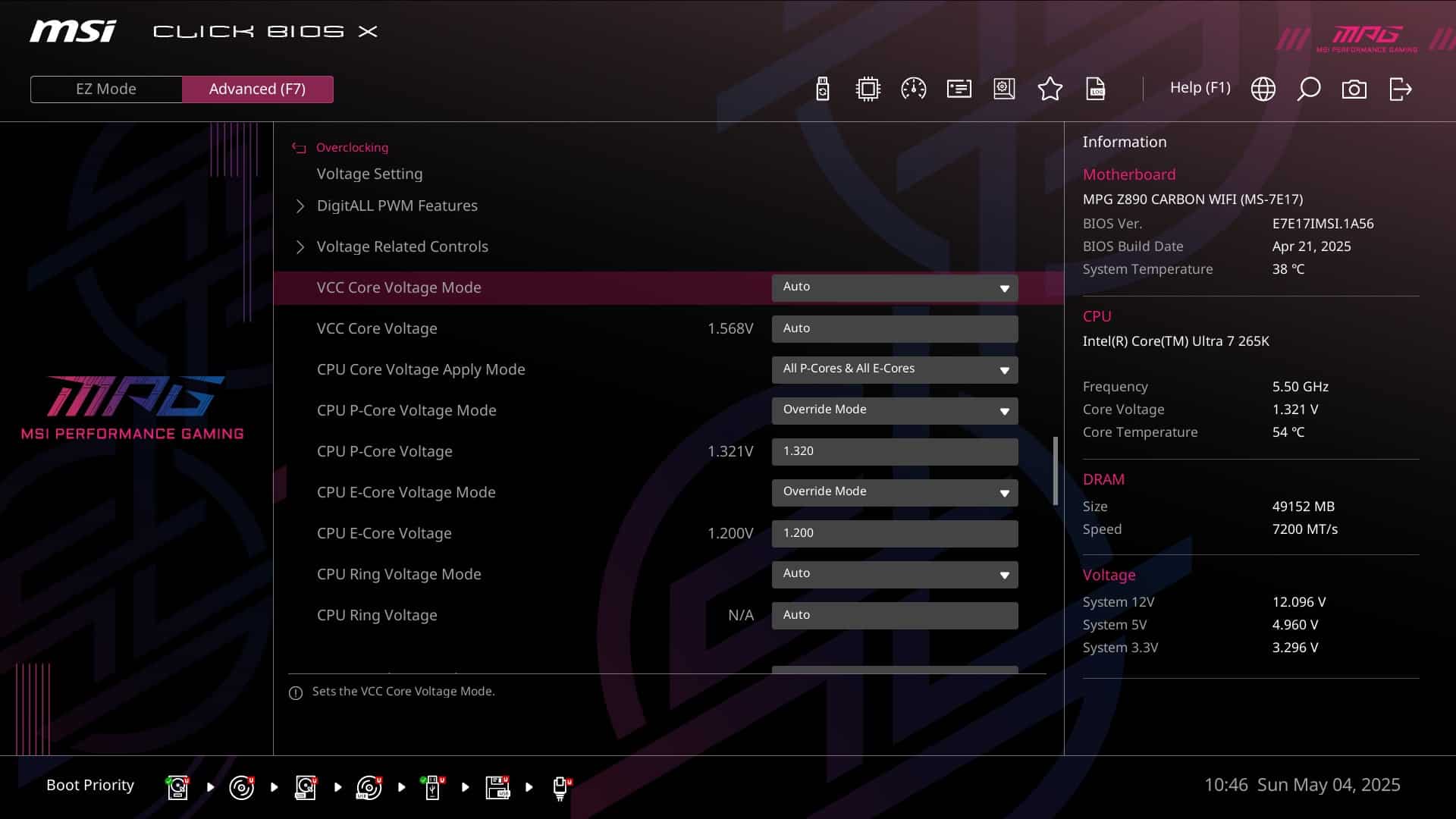Click the VCC Core Voltage input field
Viewport: 1456px width, 819px height.
tap(895, 328)
